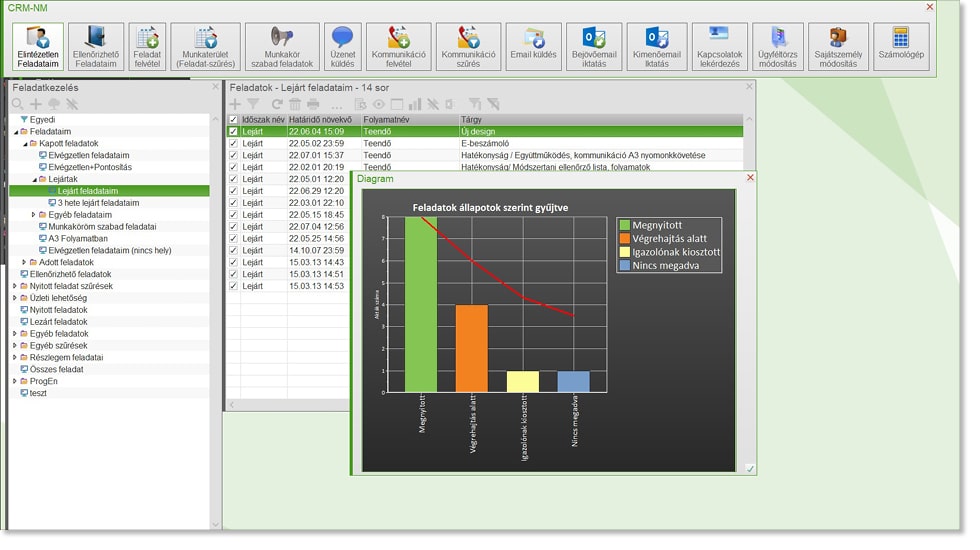Screen dimensions: 980x550
Task: Uncheck the row with deadline 22.07.01 15:37
Action: (x=233, y=155)
